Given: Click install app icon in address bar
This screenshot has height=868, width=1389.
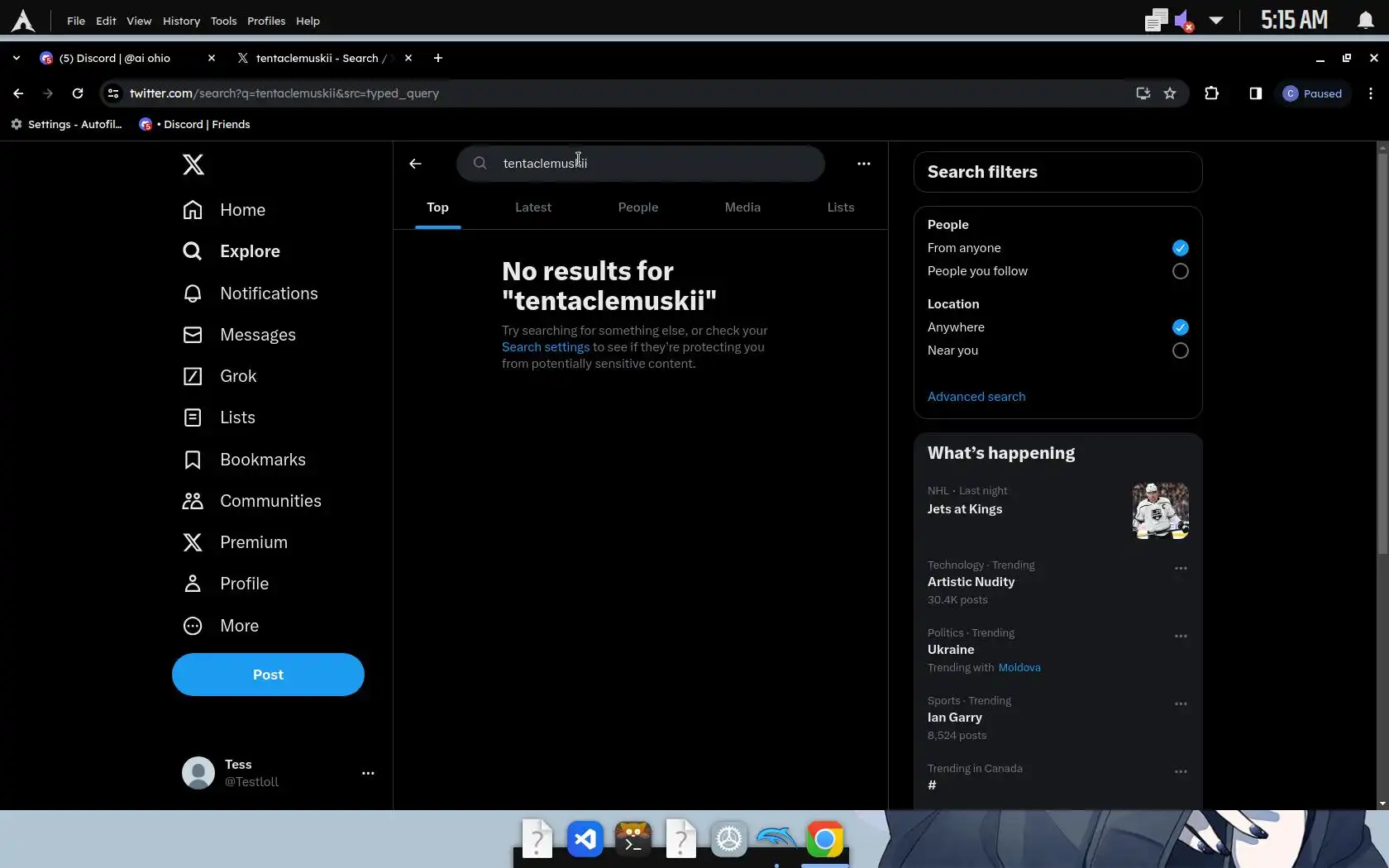Looking at the screenshot, I should (x=1143, y=93).
